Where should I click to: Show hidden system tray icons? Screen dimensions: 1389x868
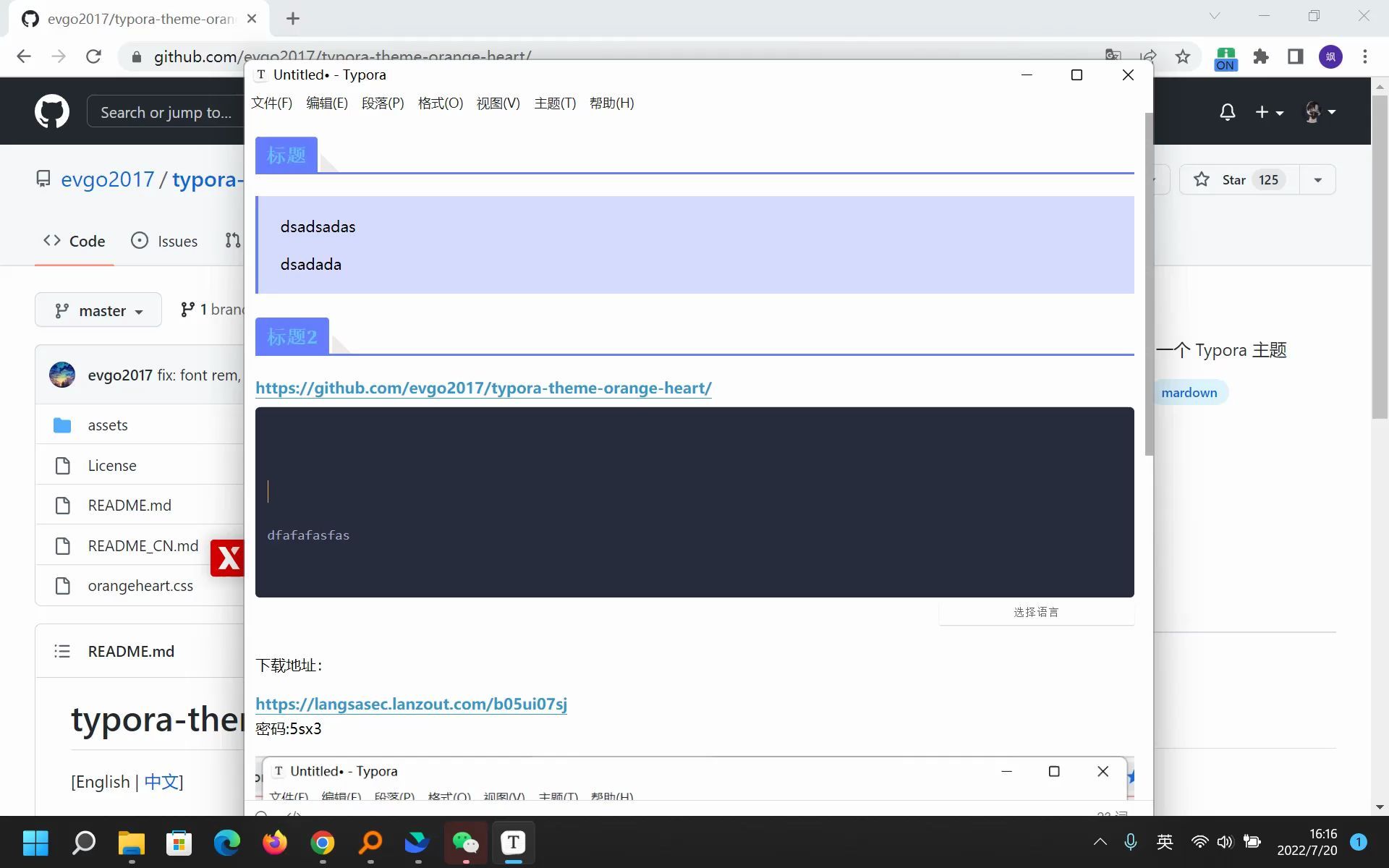click(x=1100, y=842)
